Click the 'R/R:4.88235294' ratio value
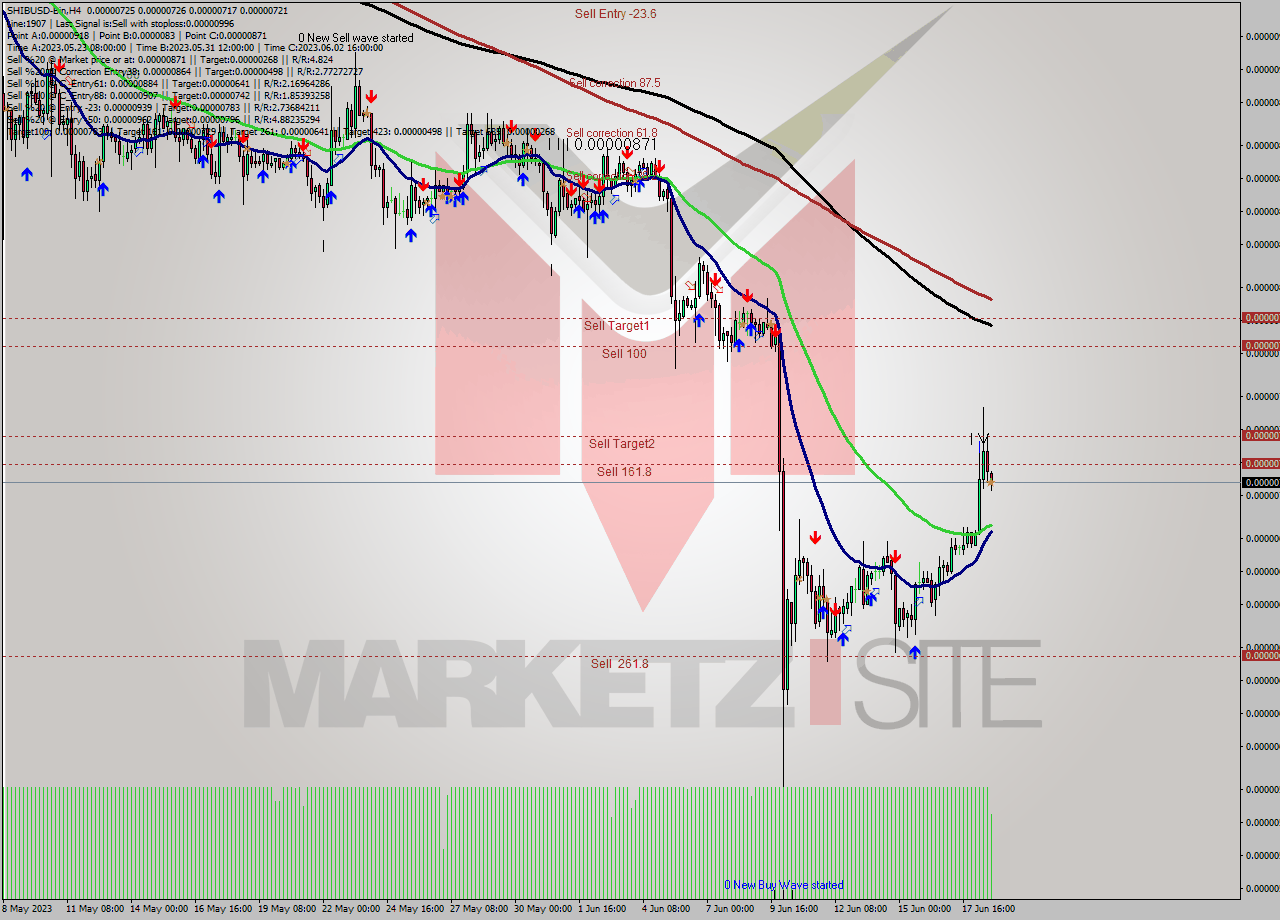The width and height of the screenshot is (1280, 920). click(x=287, y=120)
